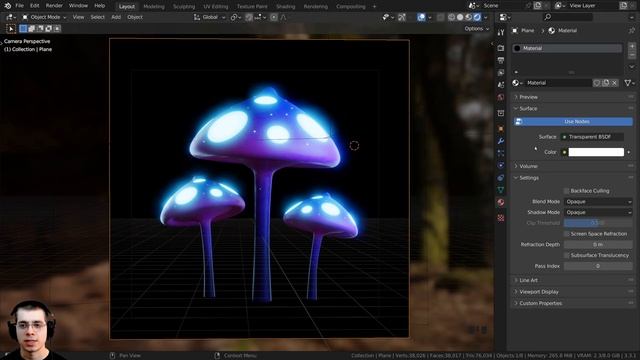Open the Tool properties tab
This screenshot has width=640, height=360.
[x=501, y=33]
